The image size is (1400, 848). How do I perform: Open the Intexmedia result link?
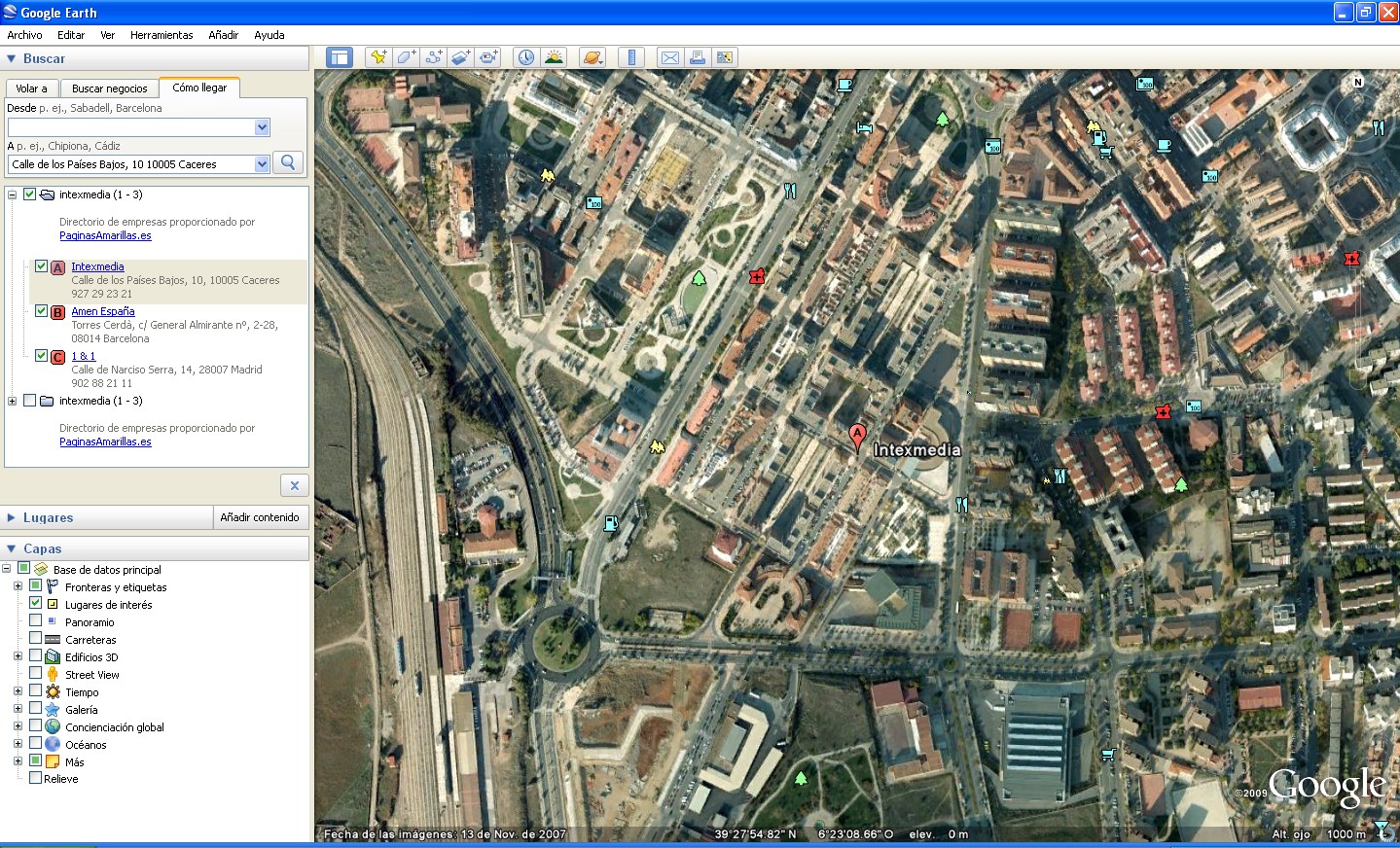[x=97, y=266]
